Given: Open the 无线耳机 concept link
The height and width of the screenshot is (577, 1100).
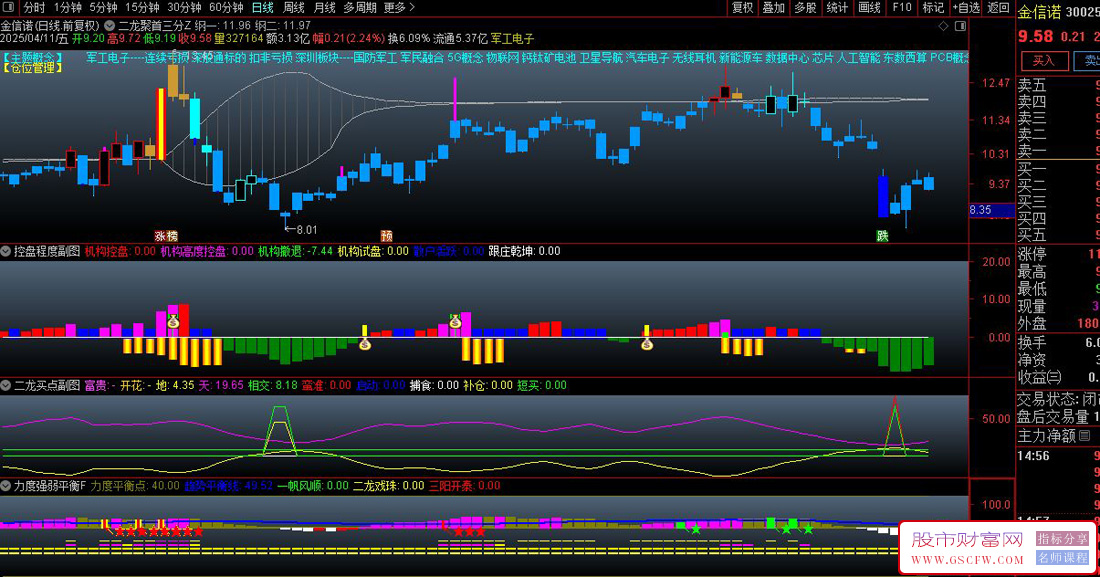Looking at the screenshot, I should pos(695,58).
